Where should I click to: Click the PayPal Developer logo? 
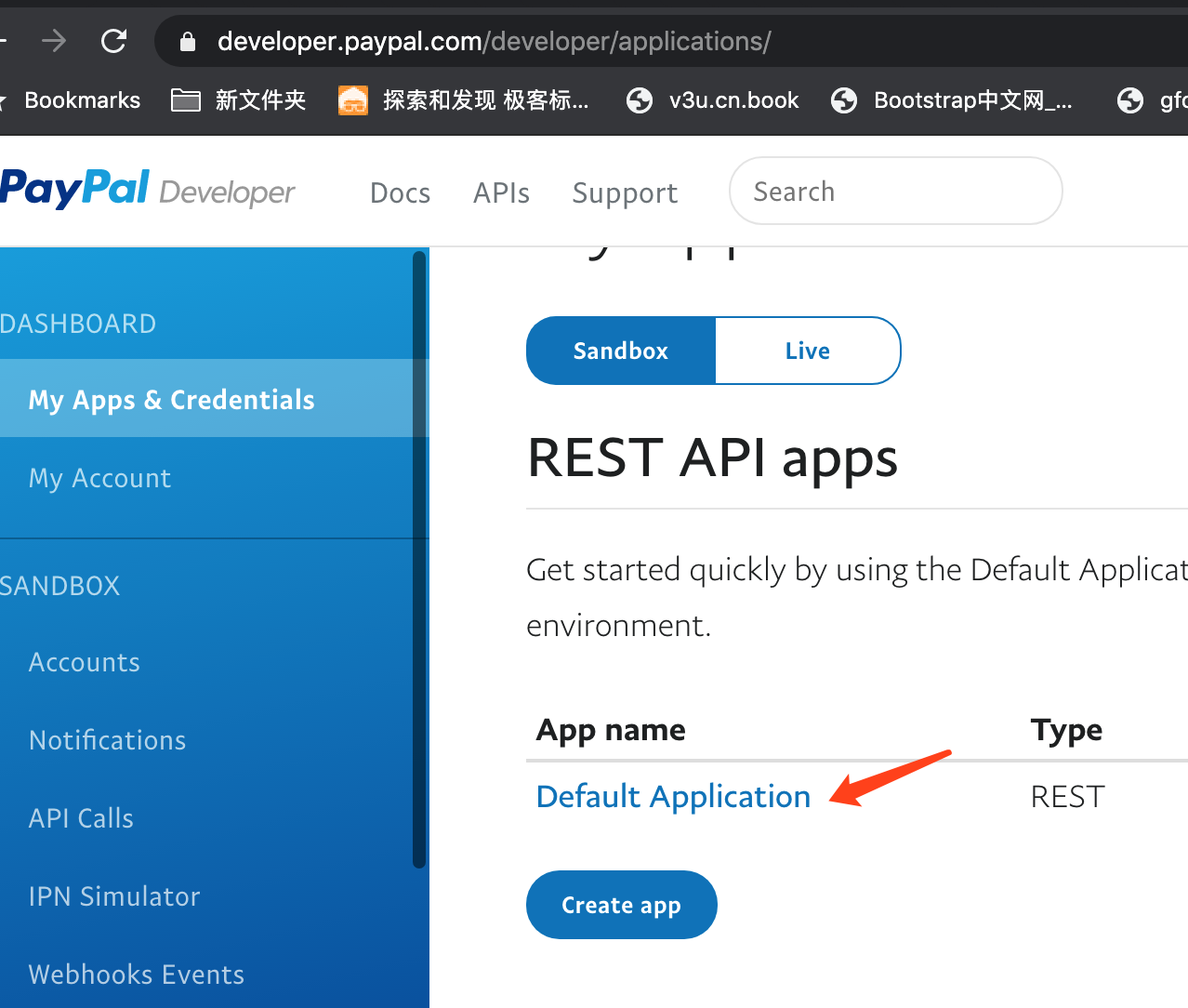coord(147,190)
